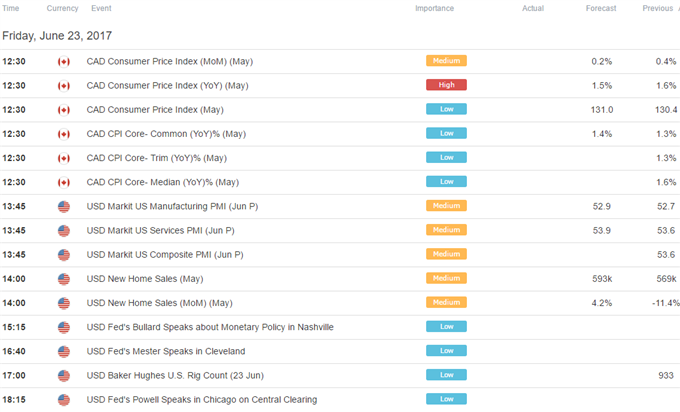The height and width of the screenshot is (412, 680).
Task: Click Medium badge on New Home Sales (May)
Action: pos(446,278)
